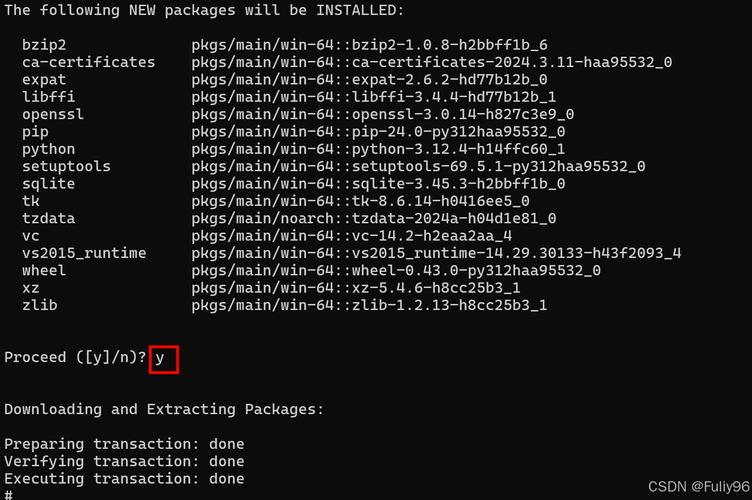Image resolution: width=752 pixels, height=500 pixels.
Task: Click the expat package name
Action: (x=44, y=79)
